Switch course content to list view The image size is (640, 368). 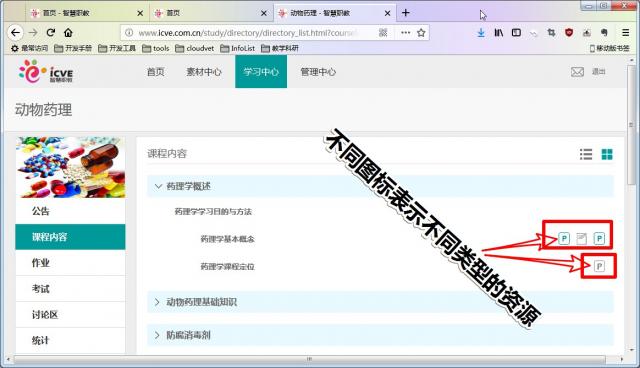coord(586,154)
